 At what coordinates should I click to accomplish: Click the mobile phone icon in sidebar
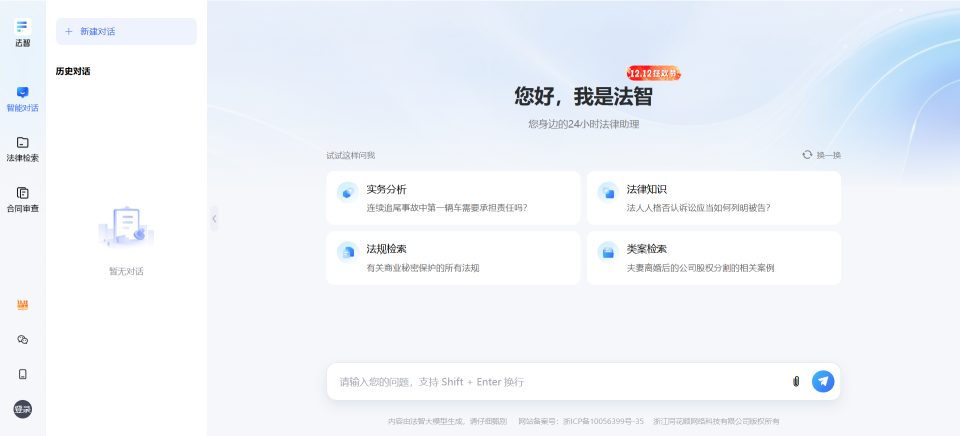click(23, 374)
